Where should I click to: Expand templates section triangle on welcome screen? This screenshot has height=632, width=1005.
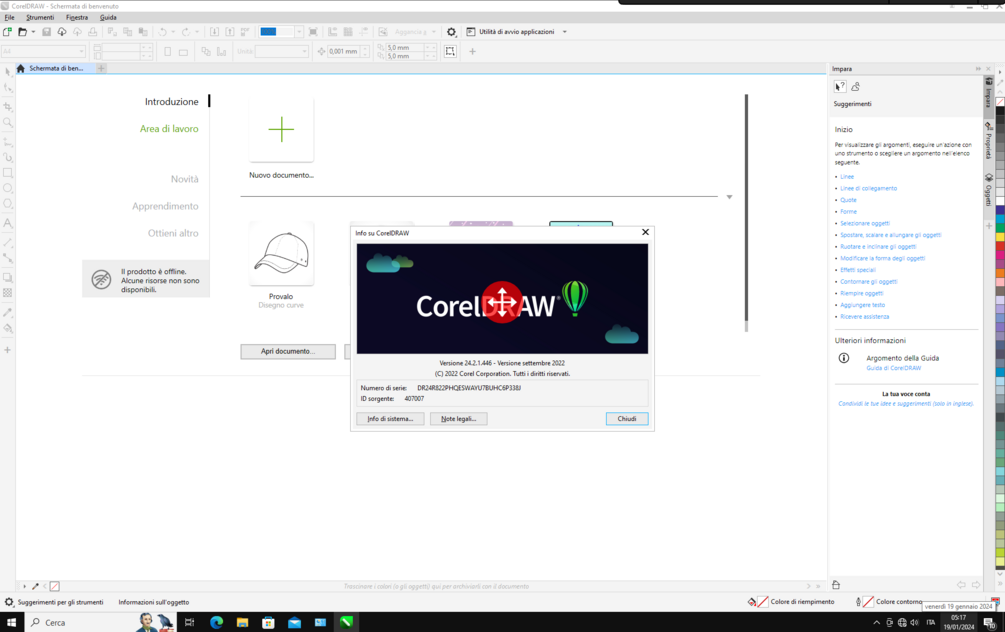(729, 197)
